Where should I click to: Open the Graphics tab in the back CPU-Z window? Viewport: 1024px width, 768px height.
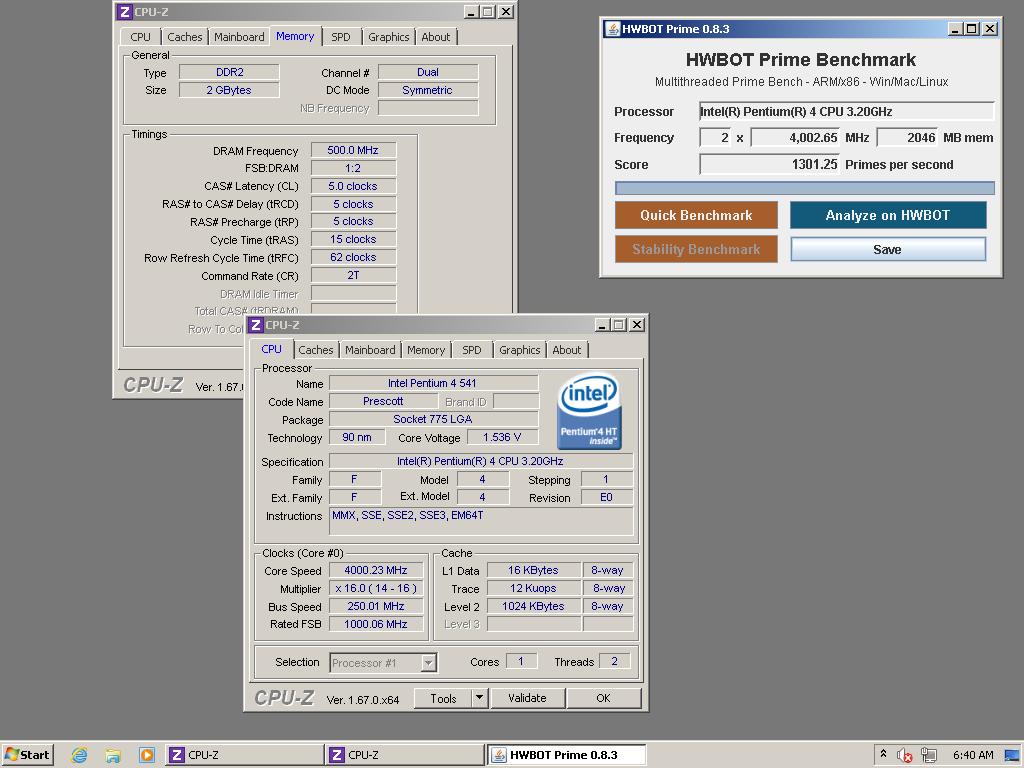tap(389, 37)
